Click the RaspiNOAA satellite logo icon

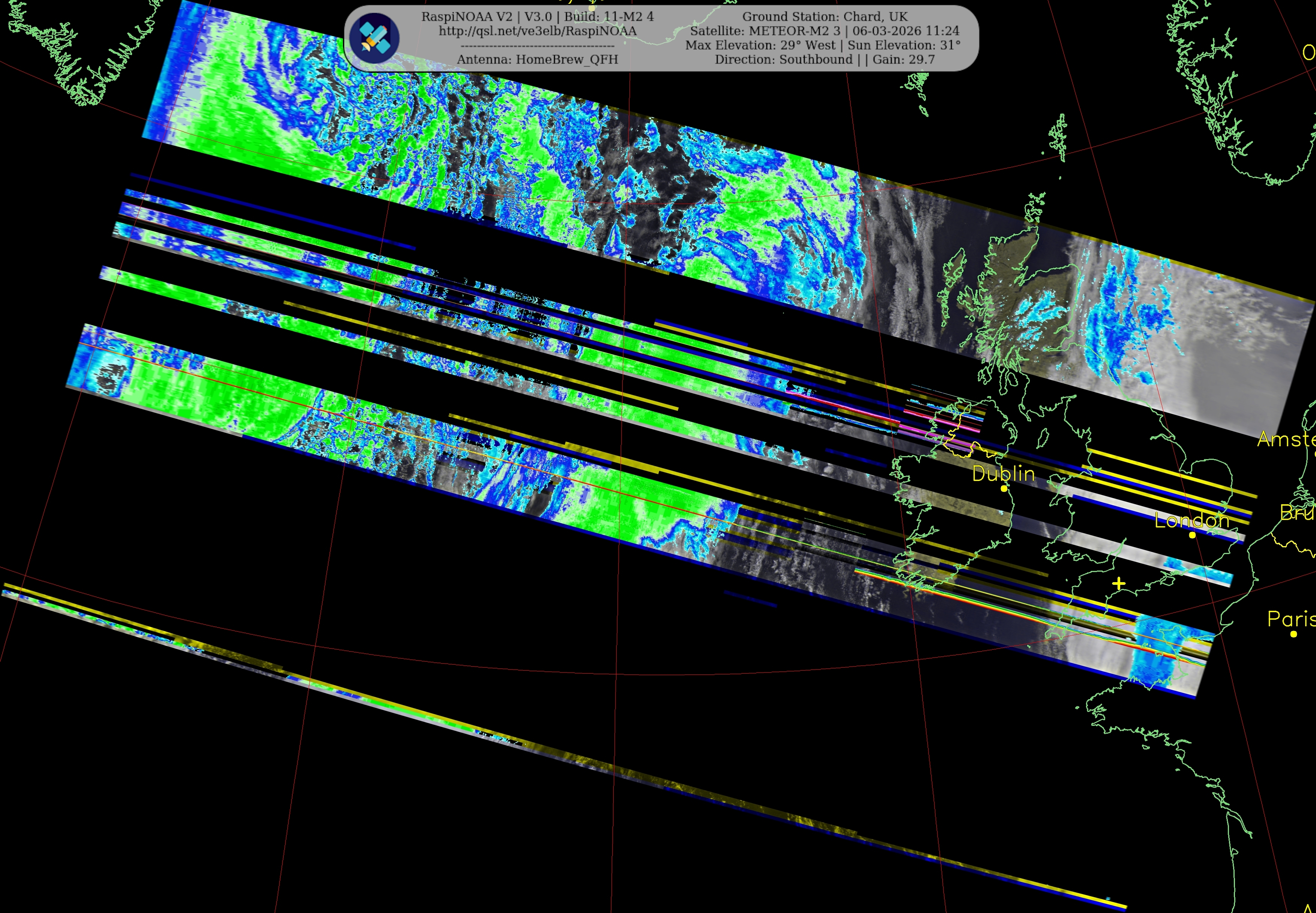pyautogui.click(x=375, y=38)
